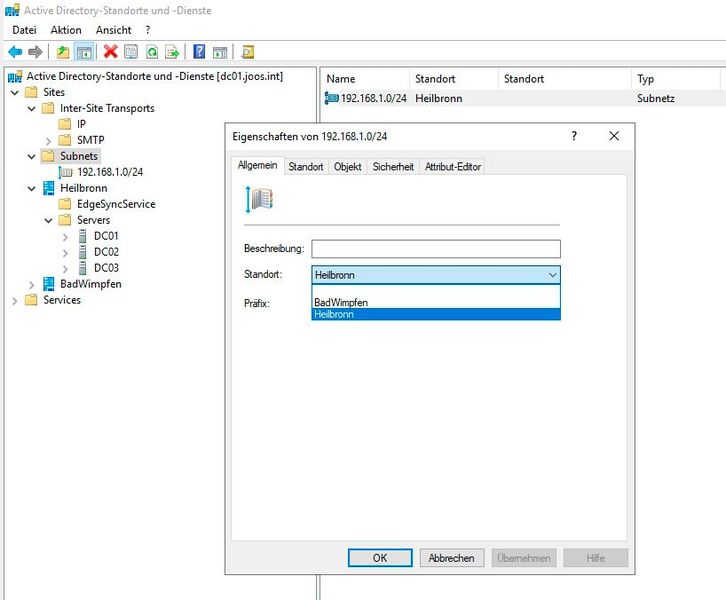Switch to the Standort tab
This screenshot has width=726, height=600.
pos(306,167)
